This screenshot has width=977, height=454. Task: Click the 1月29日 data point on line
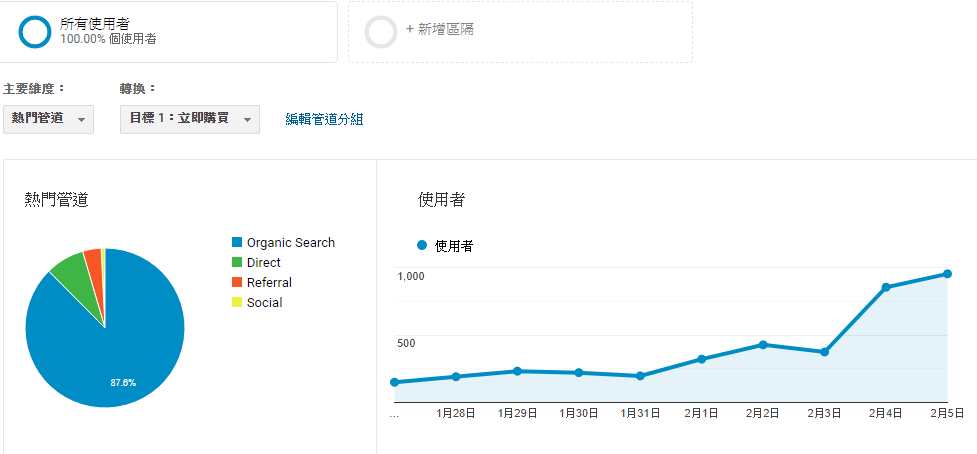(x=517, y=371)
